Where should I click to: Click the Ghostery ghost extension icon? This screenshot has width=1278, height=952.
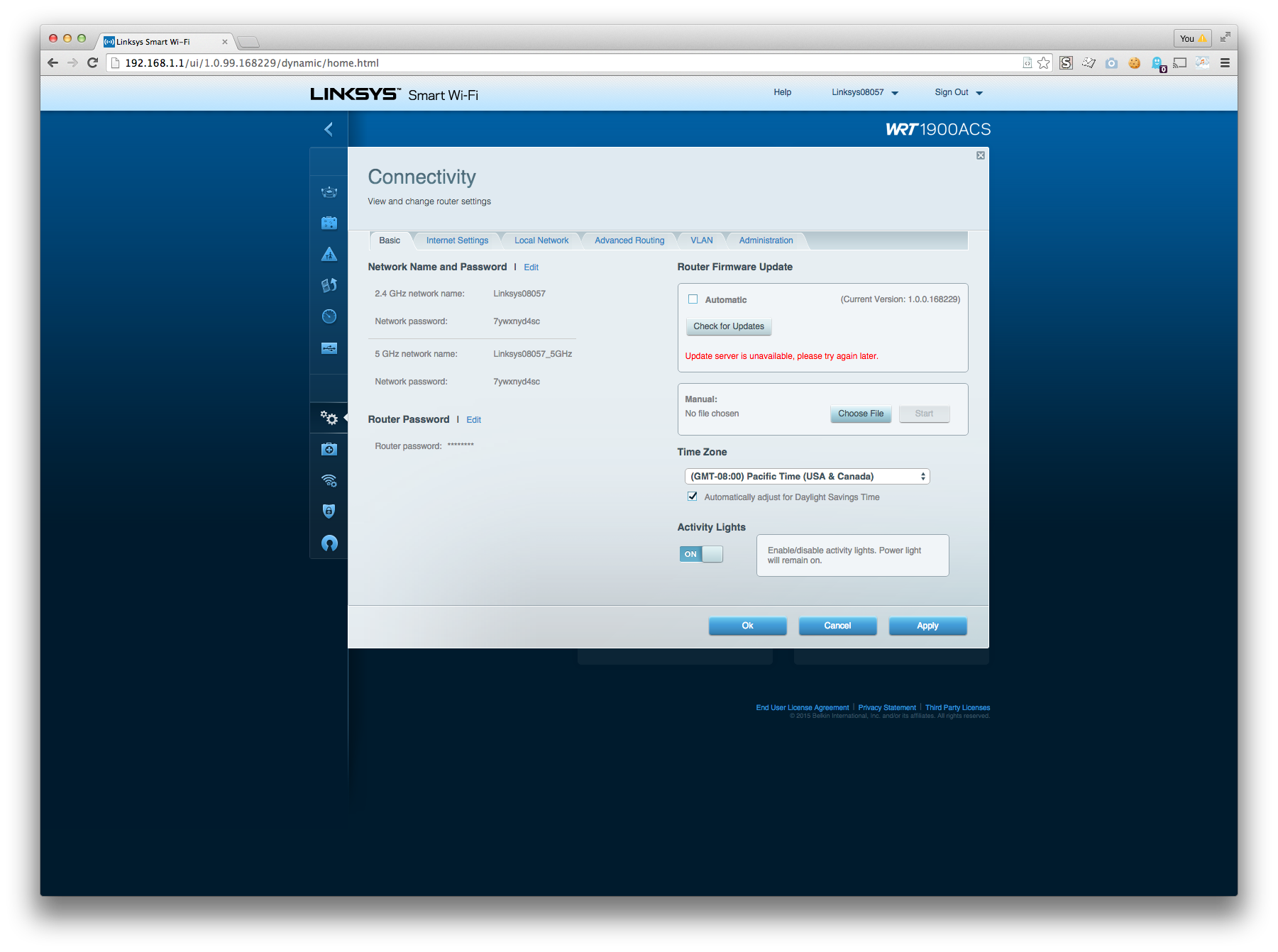[x=1157, y=64]
